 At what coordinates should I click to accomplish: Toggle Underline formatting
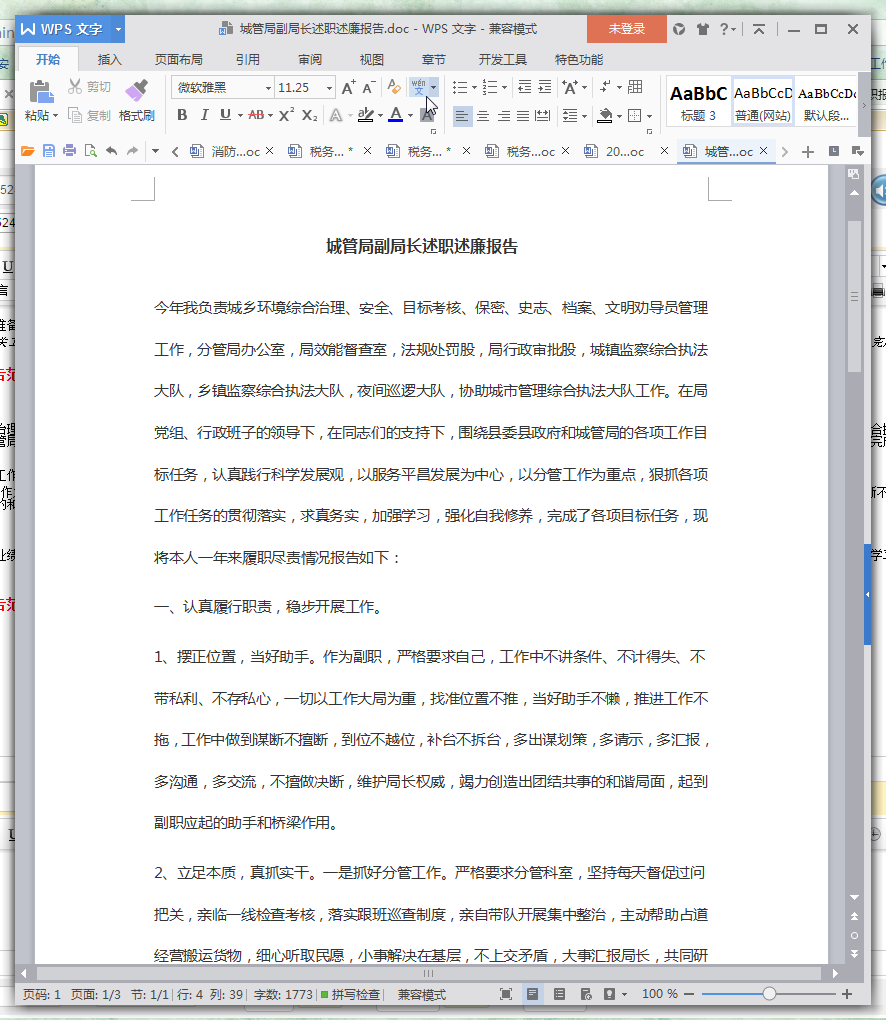click(225, 115)
